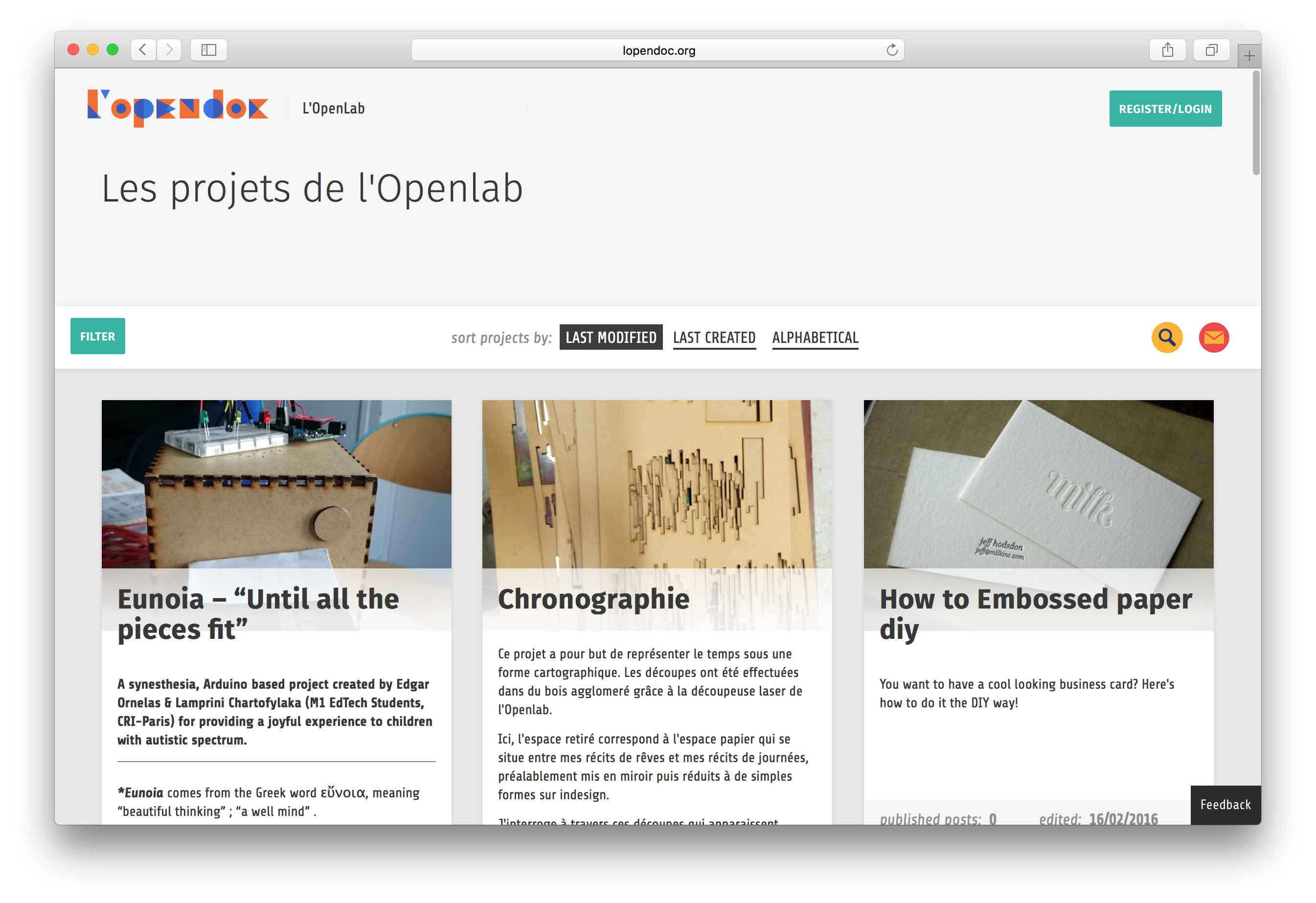This screenshot has height=903, width=1316.
Task: Click the red envelope mail icon
Action: (1213, 338)
